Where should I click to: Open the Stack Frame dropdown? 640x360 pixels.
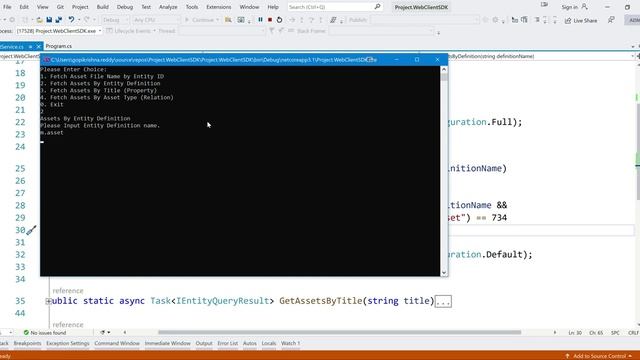[x=382, y=31]
